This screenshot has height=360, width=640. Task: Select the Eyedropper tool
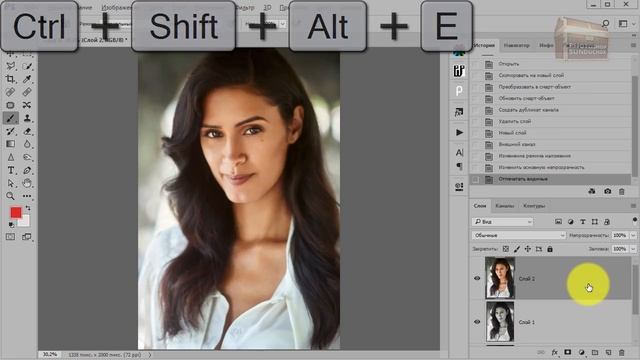pos(27,79)
